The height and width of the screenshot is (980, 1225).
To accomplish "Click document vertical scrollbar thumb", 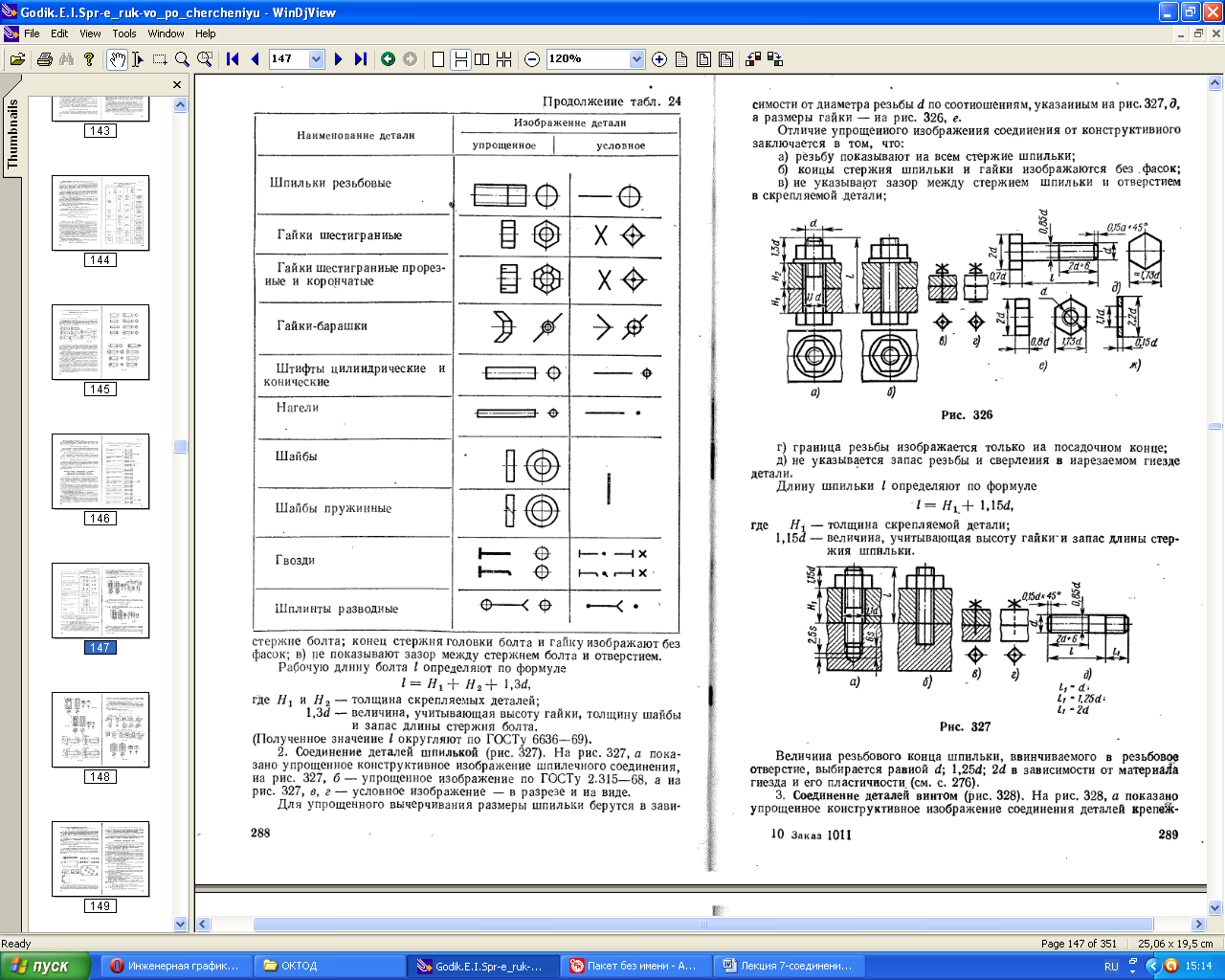I will (1215, 426).
